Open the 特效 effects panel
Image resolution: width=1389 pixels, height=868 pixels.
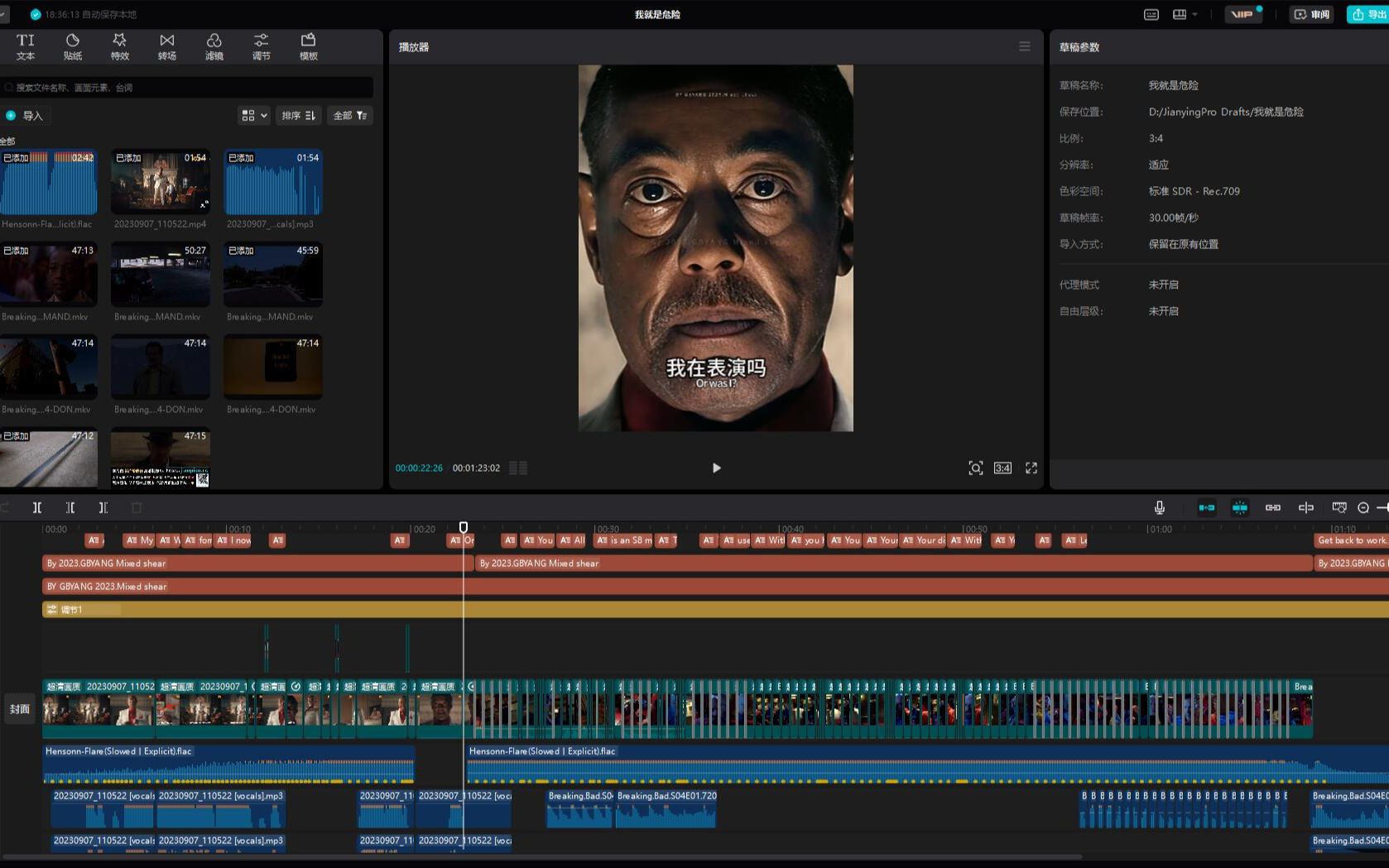[120, 46]
